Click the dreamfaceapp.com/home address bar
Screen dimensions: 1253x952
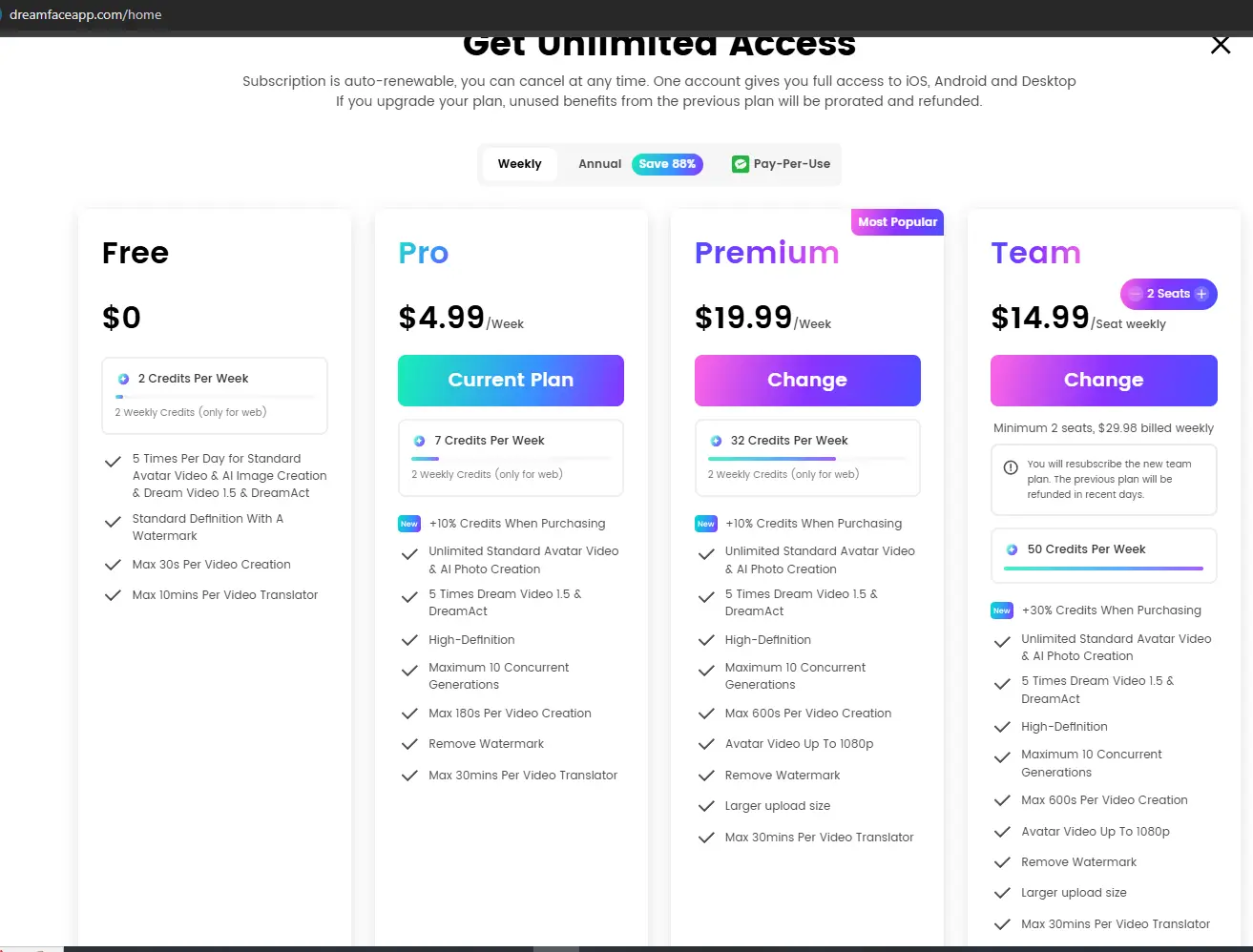click(x=85, y=14)
